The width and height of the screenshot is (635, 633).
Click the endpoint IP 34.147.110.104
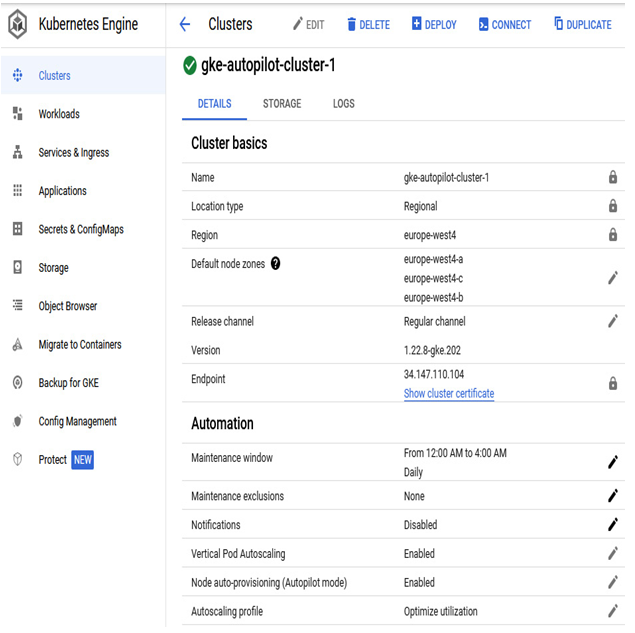pyautogui.click(x=434, y=374)
